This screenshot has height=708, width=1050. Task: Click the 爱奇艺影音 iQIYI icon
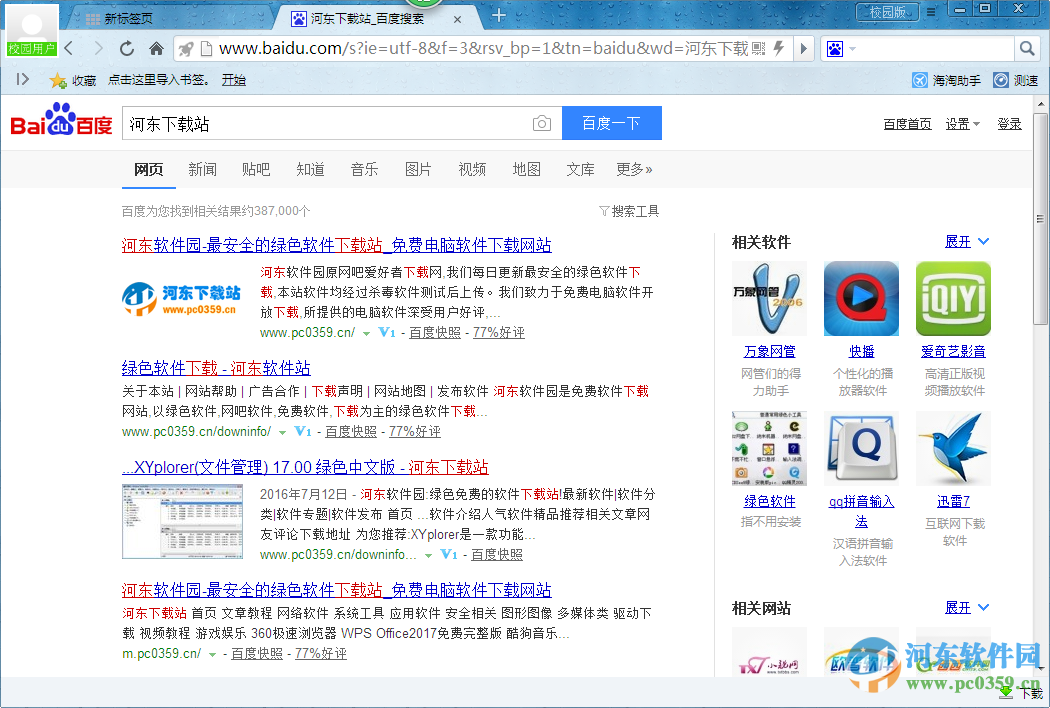pyautogui.click(x=953, y=299)
